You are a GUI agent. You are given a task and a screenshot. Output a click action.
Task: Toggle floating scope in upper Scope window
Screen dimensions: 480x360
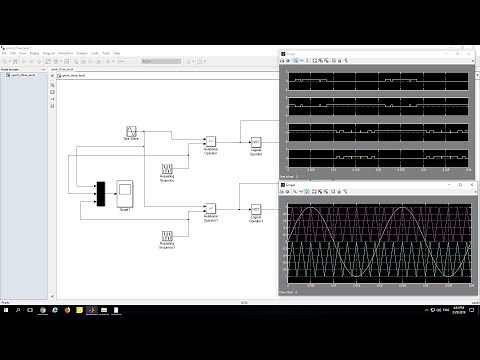coord(334,60)
